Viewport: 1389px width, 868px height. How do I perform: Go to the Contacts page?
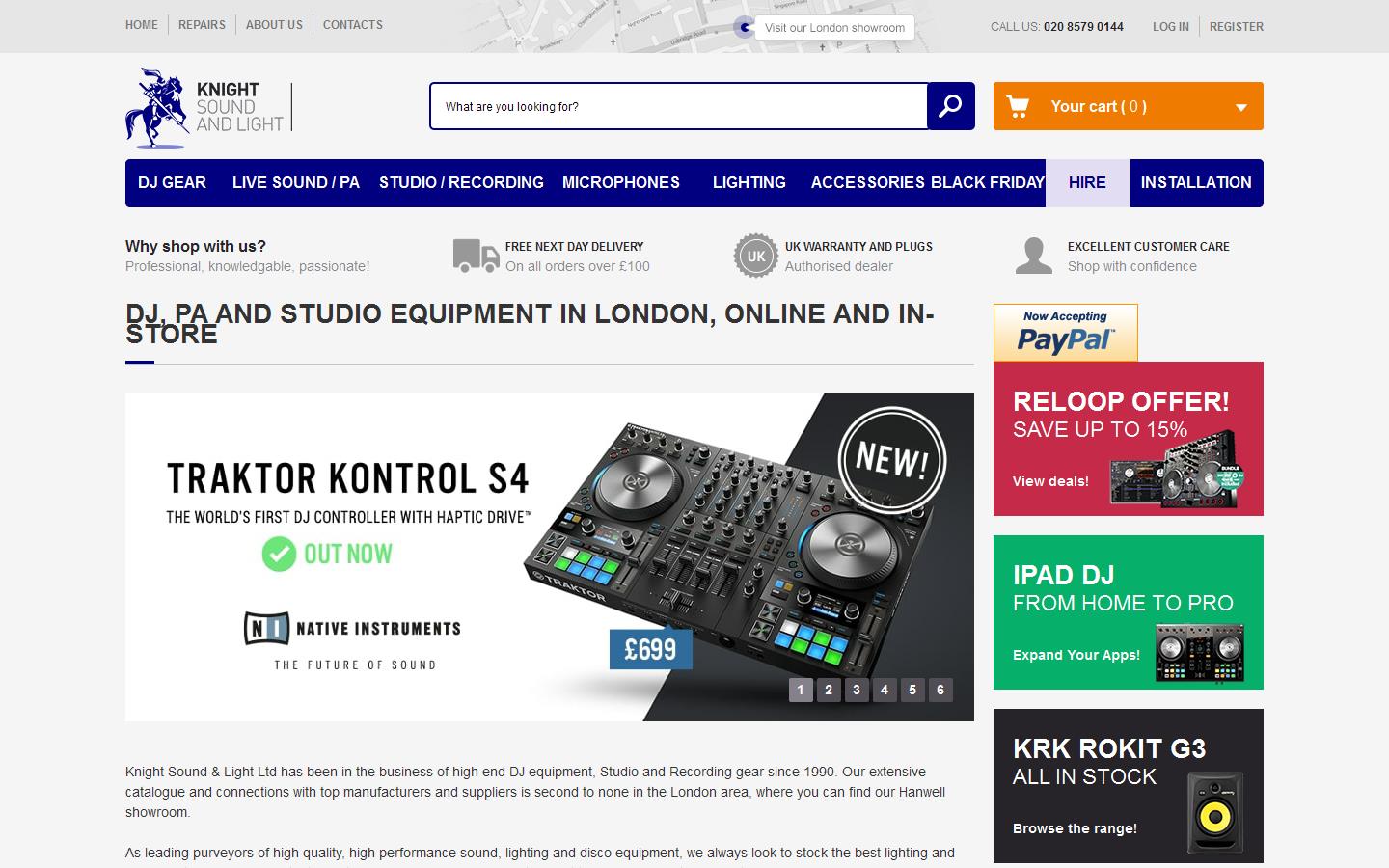[x=353, y=25]
